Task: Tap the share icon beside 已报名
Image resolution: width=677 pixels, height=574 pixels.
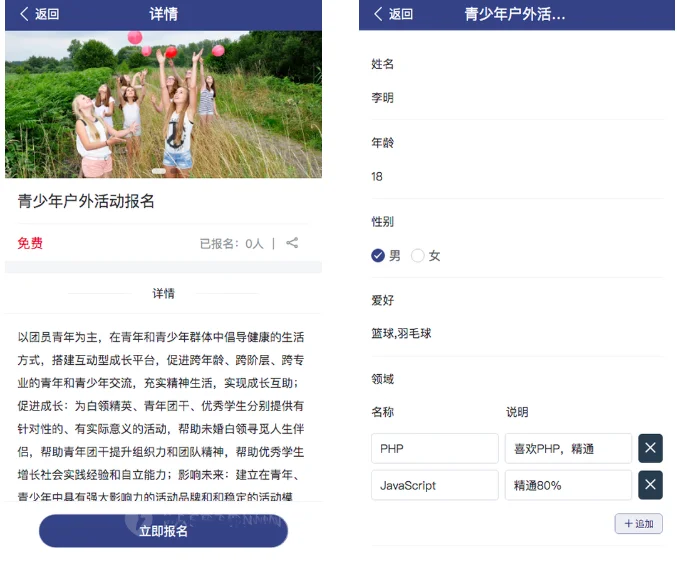Action: point(292,243)
